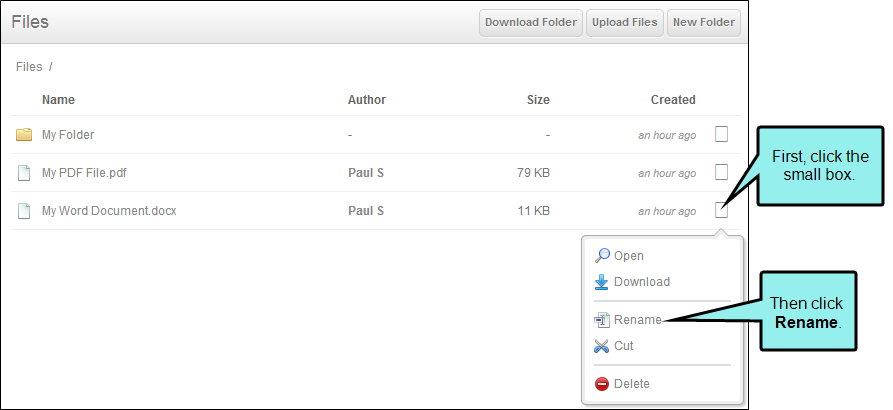Open the My Word Document.docx file name
The width and height of the screenshot is (893, 410).
(109, 211)
